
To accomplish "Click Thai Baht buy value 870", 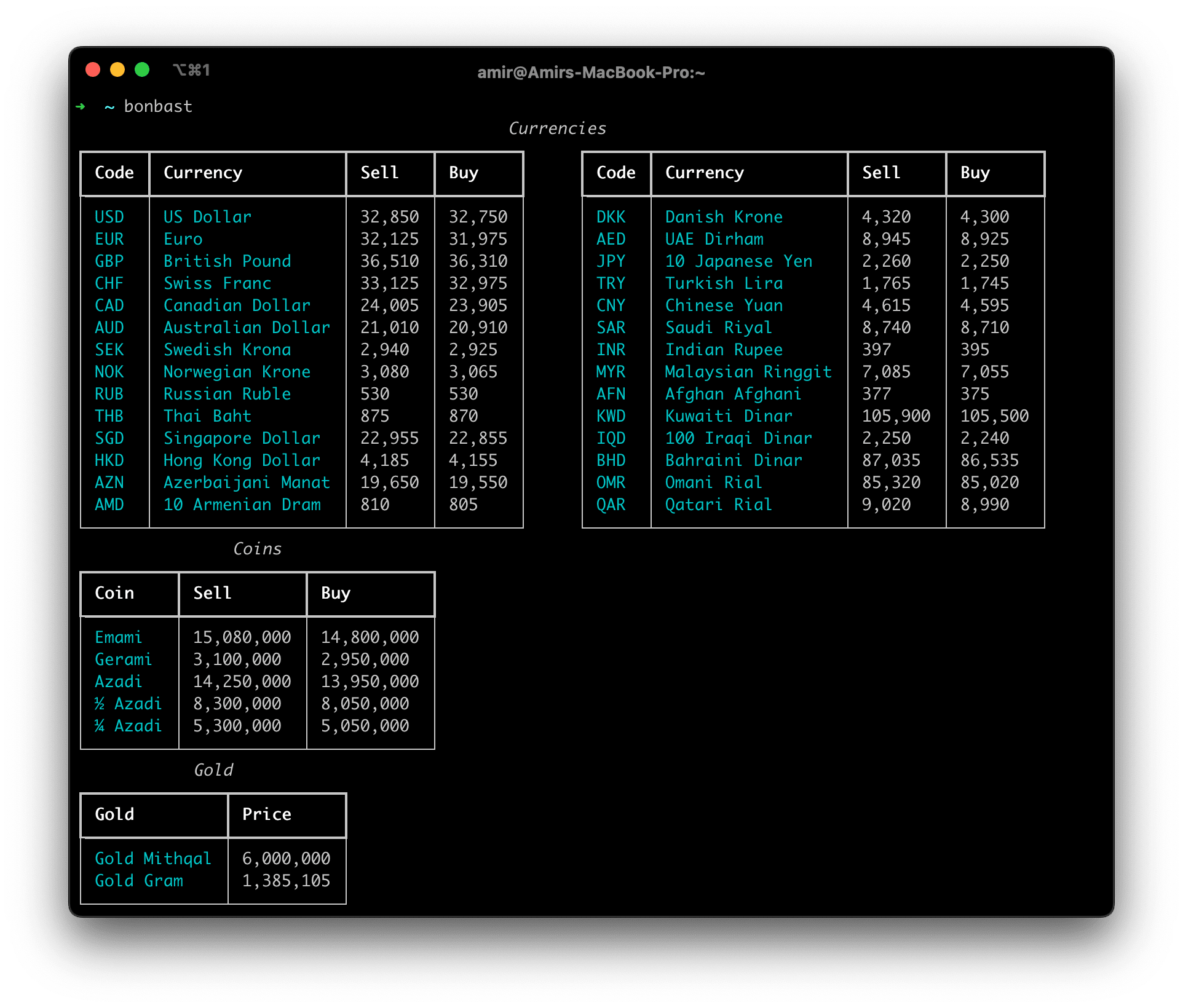I will [464, 416].
